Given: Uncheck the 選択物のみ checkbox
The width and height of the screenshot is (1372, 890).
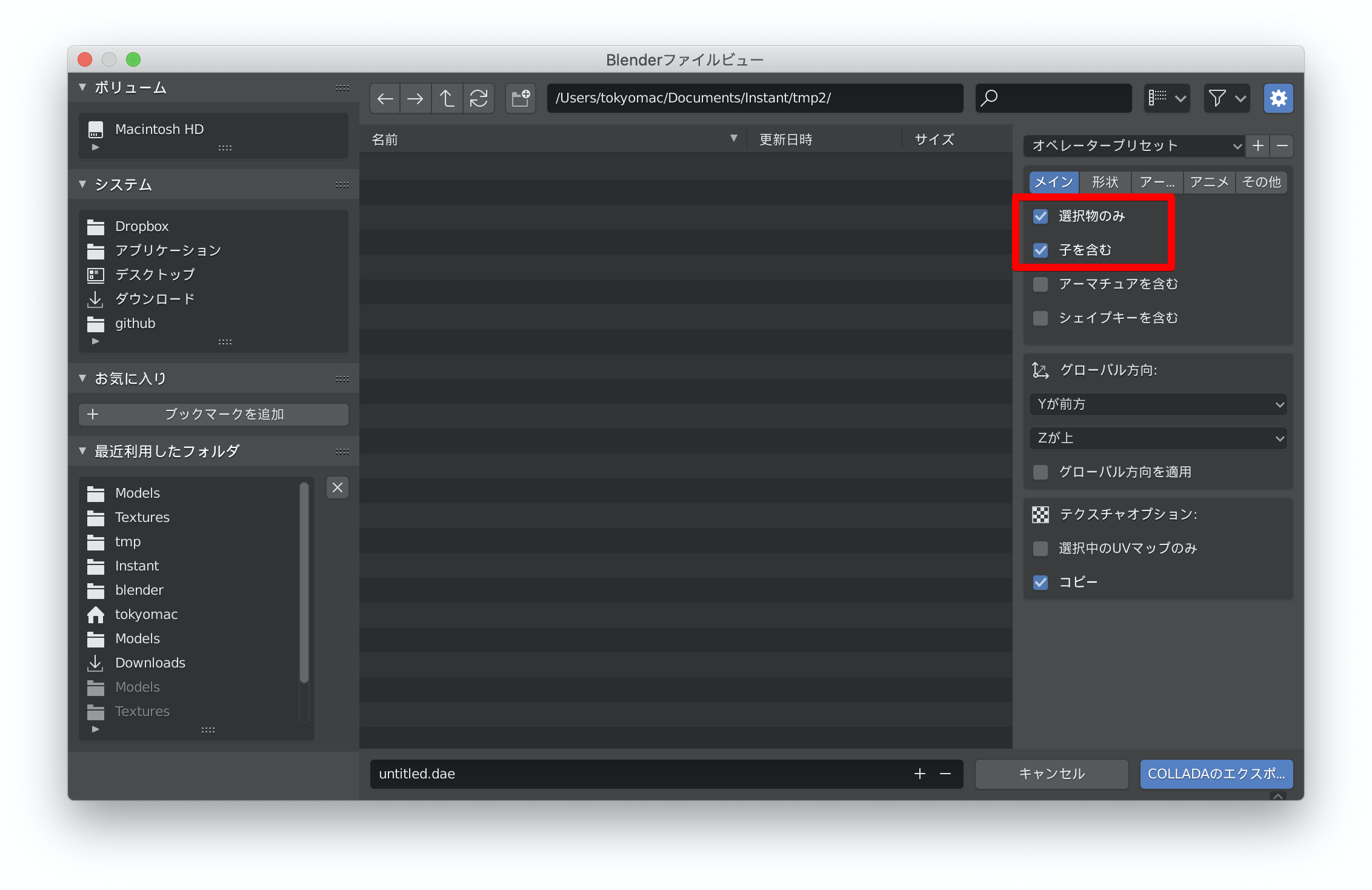Looking at the screenshot, I should click(1041, 216).
